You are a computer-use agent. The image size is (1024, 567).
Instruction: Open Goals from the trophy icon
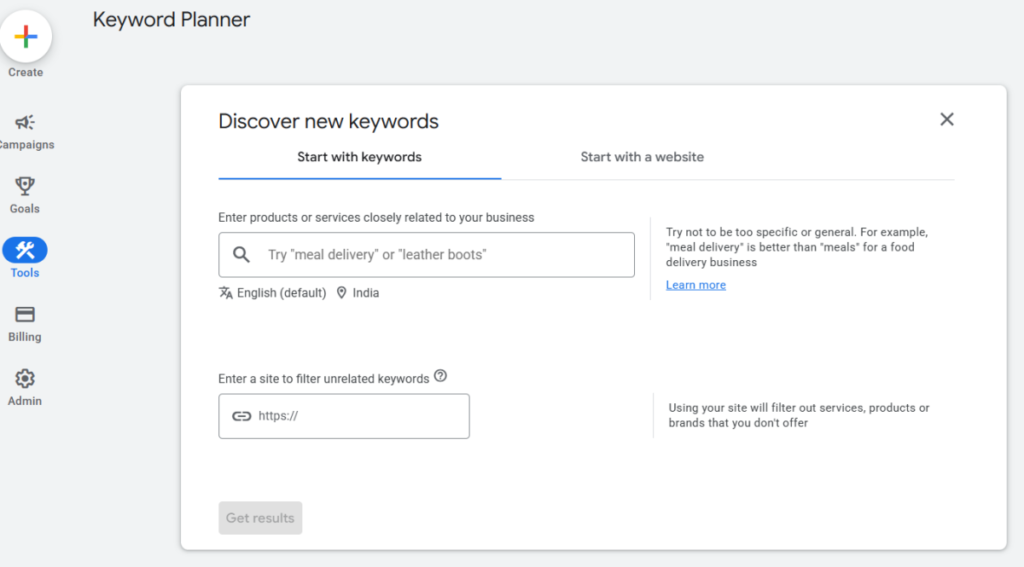[25, 186]
